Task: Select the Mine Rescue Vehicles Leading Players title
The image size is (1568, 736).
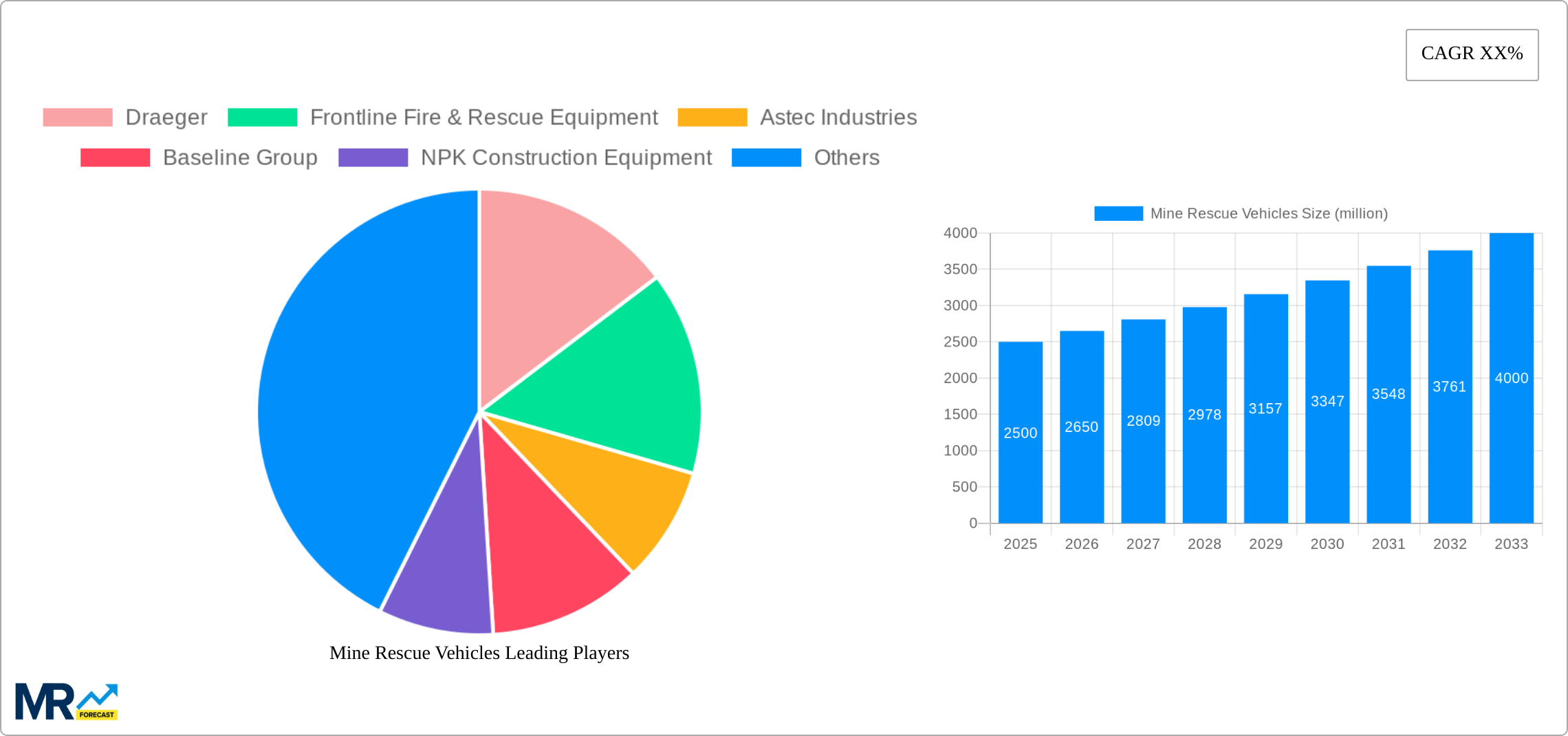Action: click(x=479, y=653)
